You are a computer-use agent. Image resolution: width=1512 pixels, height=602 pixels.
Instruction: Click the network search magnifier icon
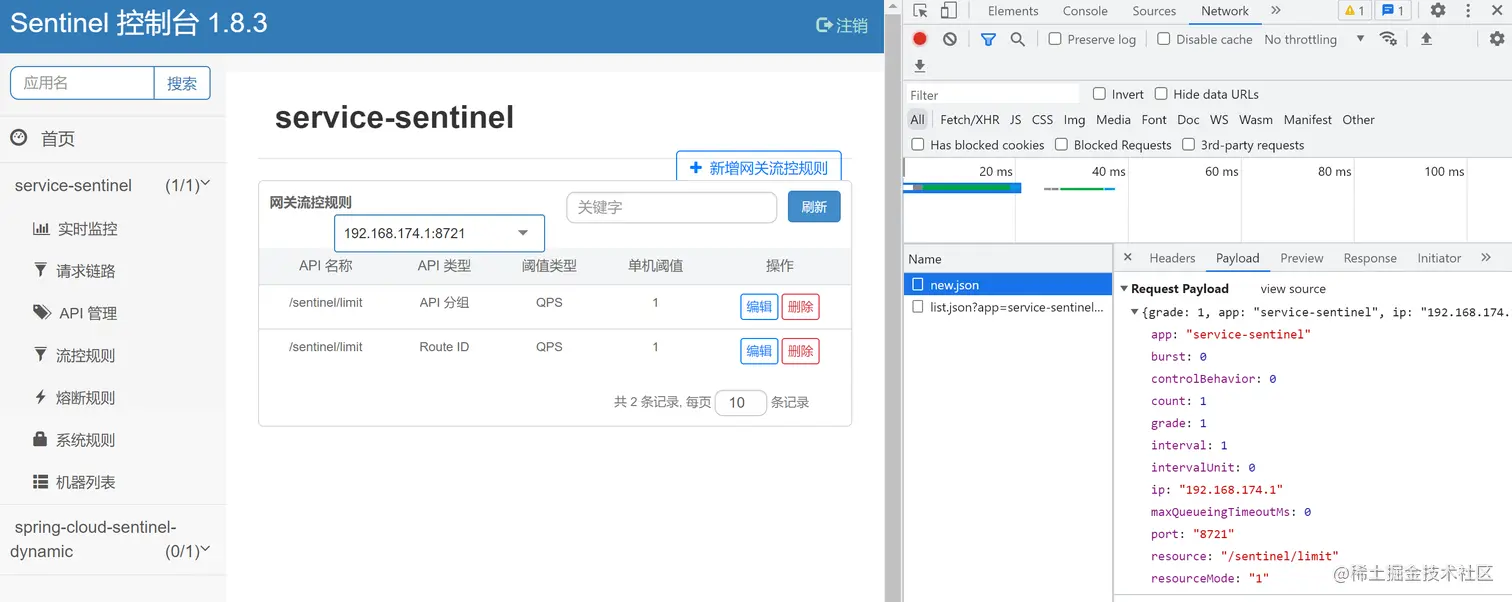pyautogui.click(x=1017, y=39)
